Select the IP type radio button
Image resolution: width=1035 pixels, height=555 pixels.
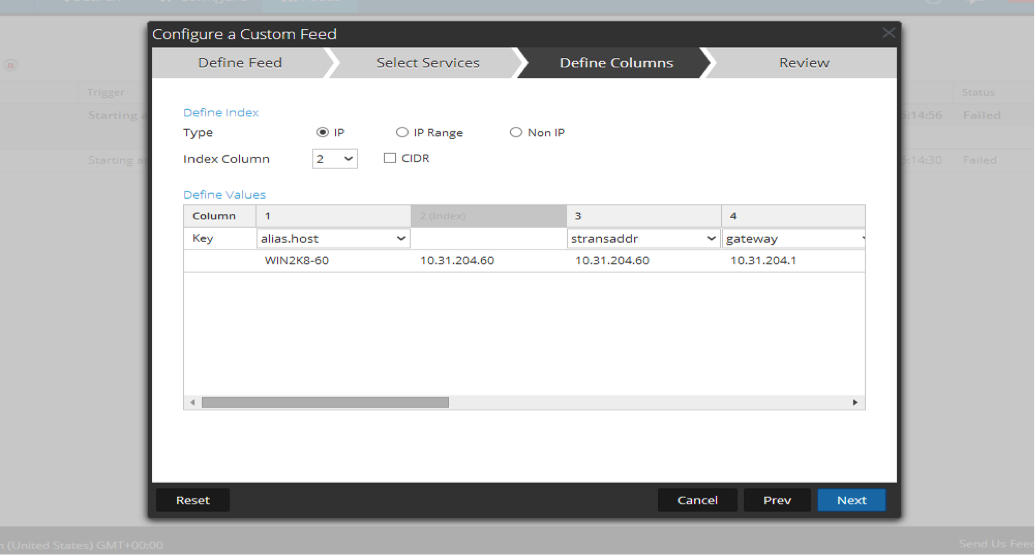[x=322, y=132]
